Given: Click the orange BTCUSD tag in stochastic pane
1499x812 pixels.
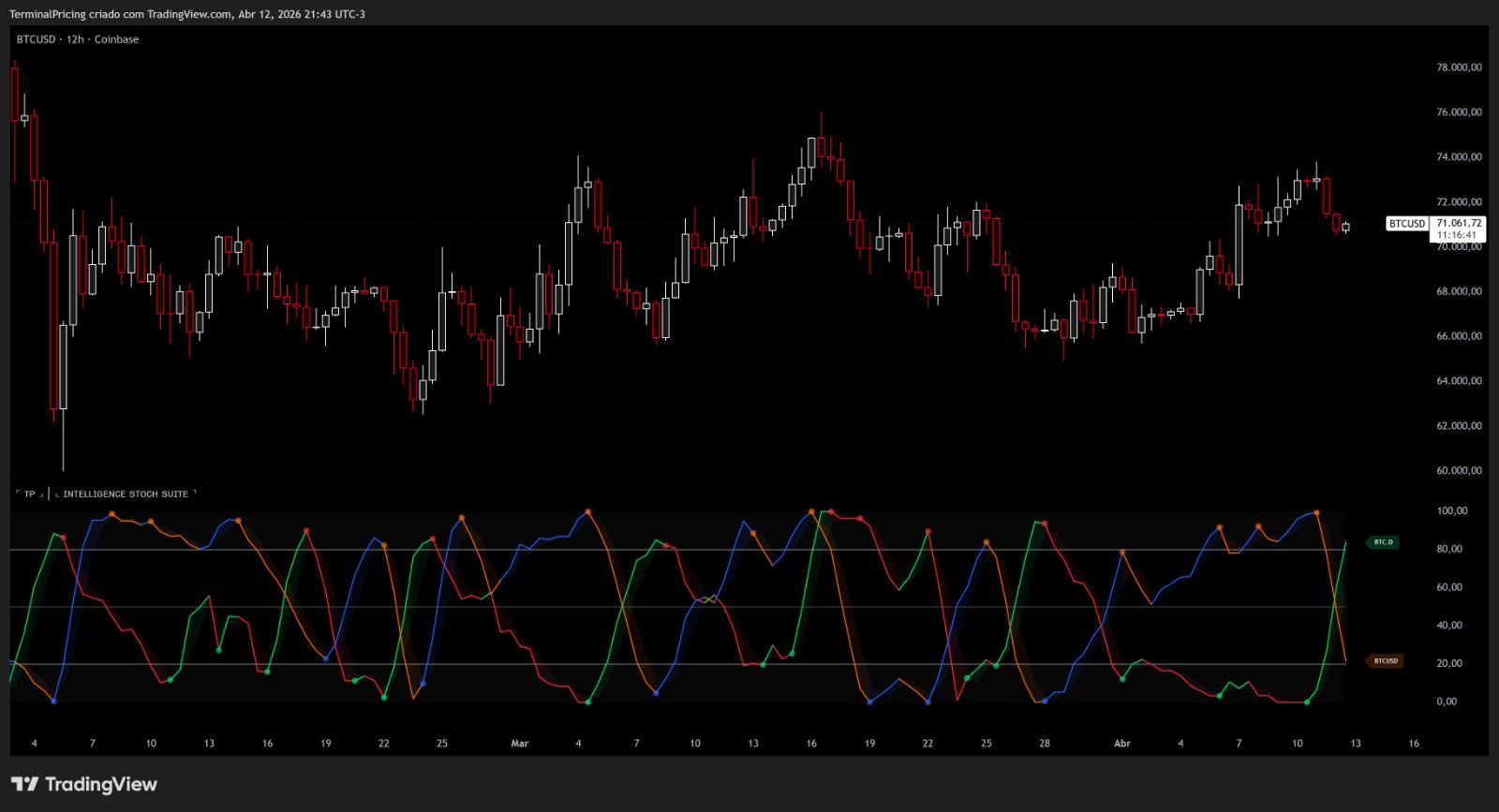Looking at the screenshot, I should [x=1386, y=661].
